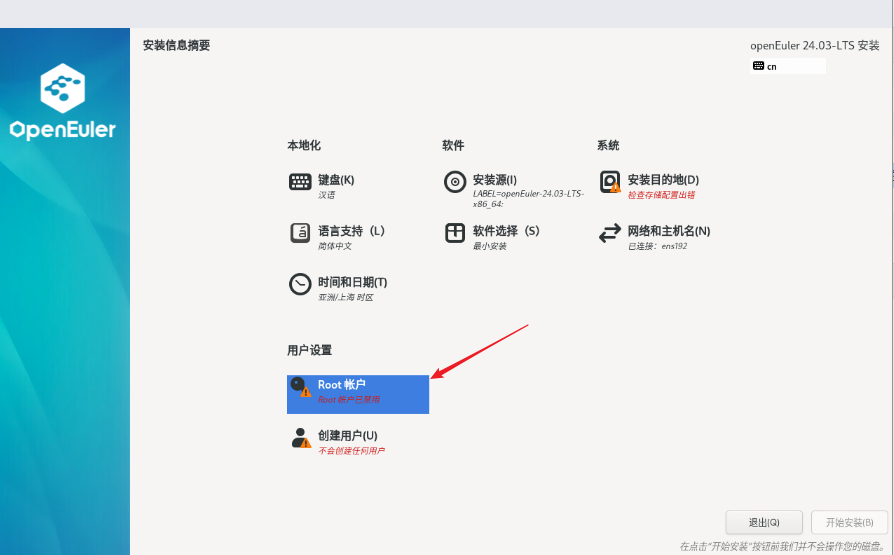Click the 安装信息摘要 heading
This screenshot has width=894, height=555.
click(176, 46)
